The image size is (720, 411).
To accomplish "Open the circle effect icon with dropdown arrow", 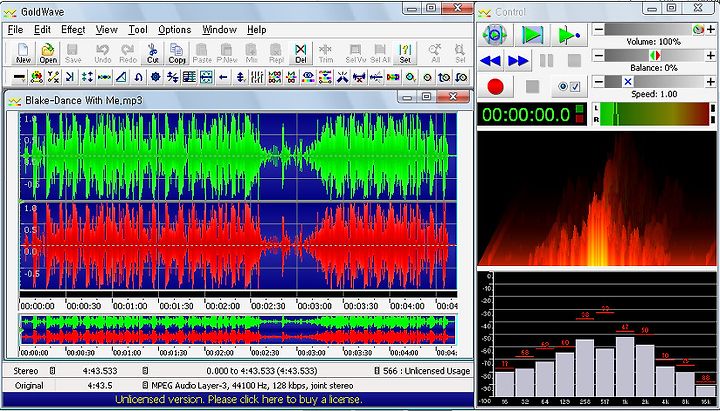I will tap(411, 77).
